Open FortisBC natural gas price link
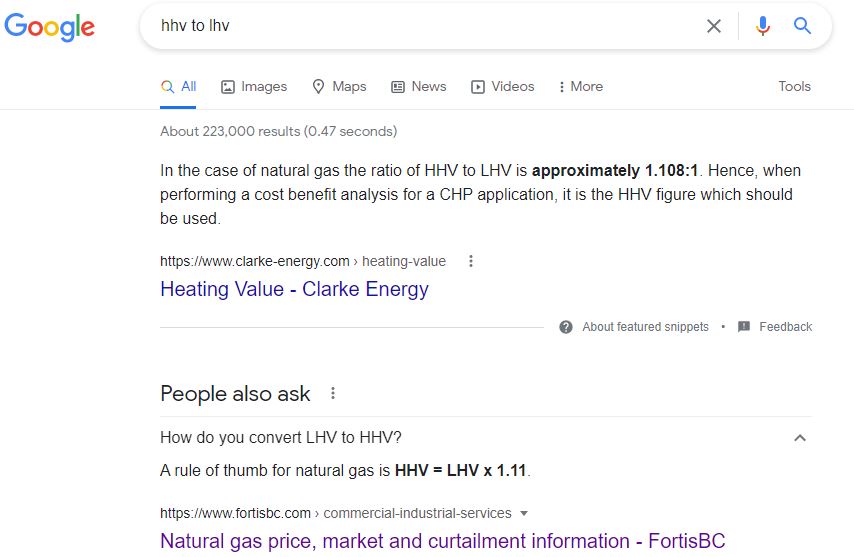This screenshot has height=557, width=854. pos(442,541)
